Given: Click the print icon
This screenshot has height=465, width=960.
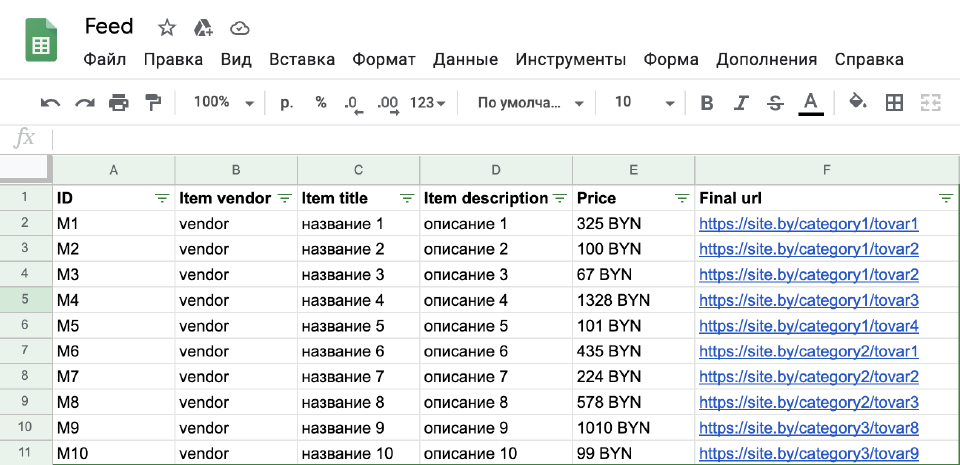Looking at the screenshot, I should coord(119,103).
